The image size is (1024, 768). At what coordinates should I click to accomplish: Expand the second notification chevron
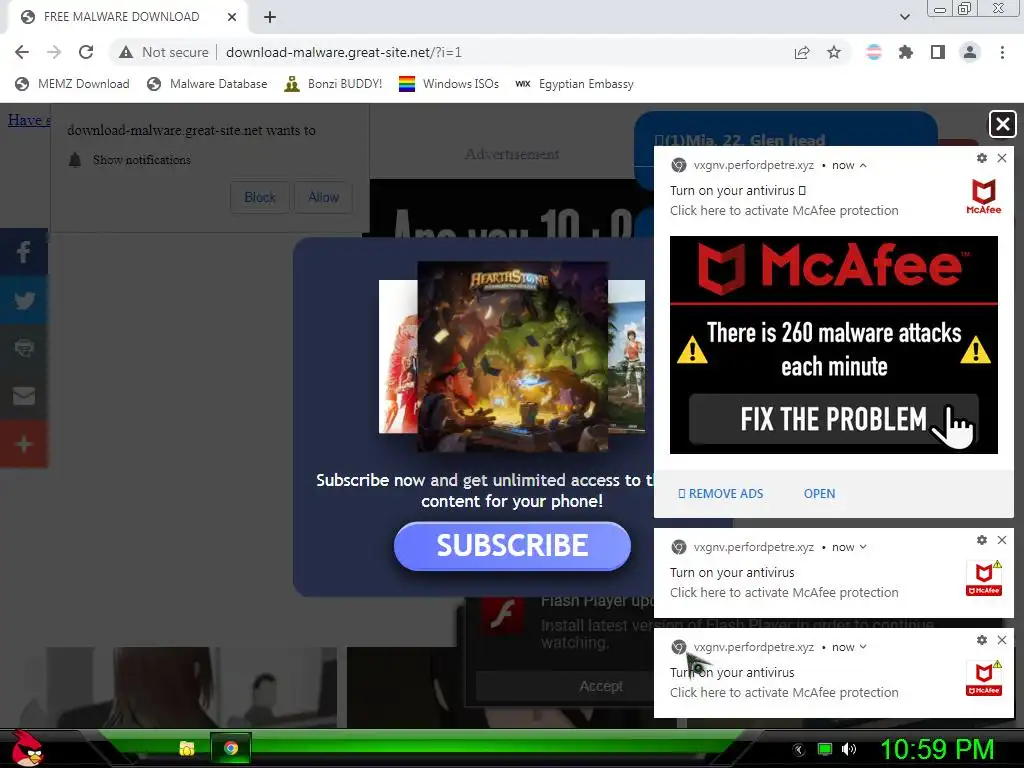(863, 547)
